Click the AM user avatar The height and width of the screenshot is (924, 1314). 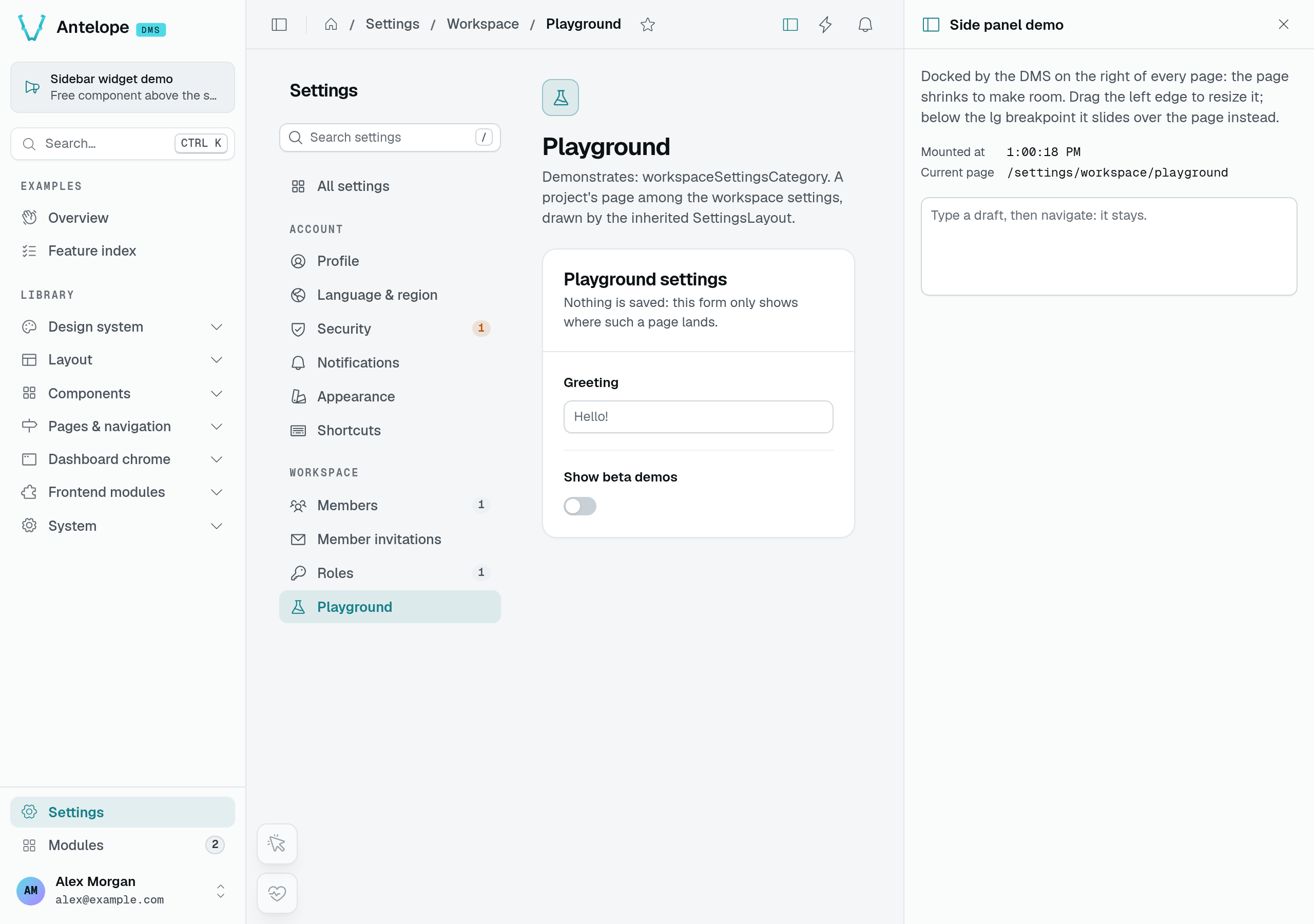tap(31, 890)
